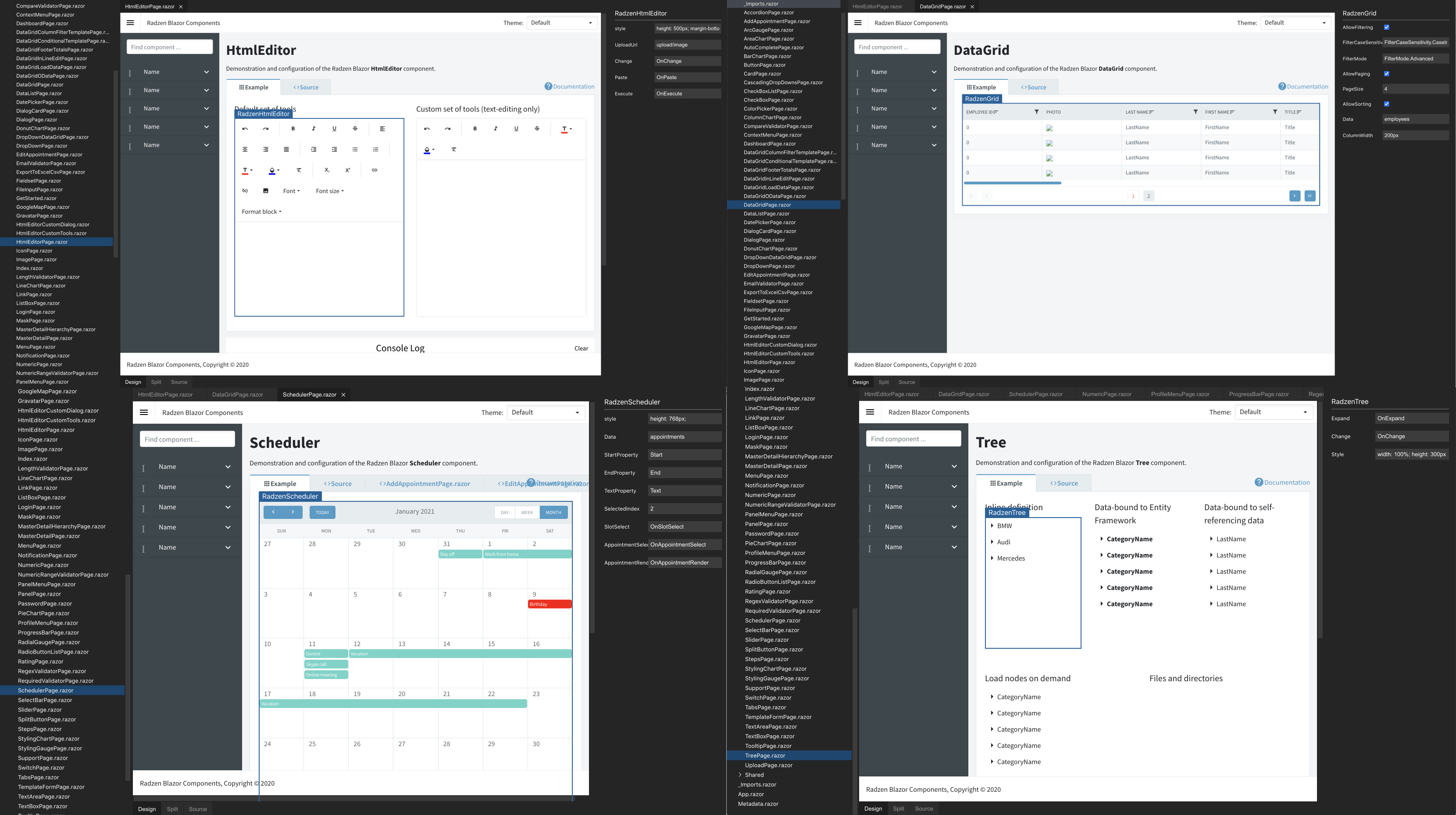Open Font dropdown in default HtmlEditor

292,191
